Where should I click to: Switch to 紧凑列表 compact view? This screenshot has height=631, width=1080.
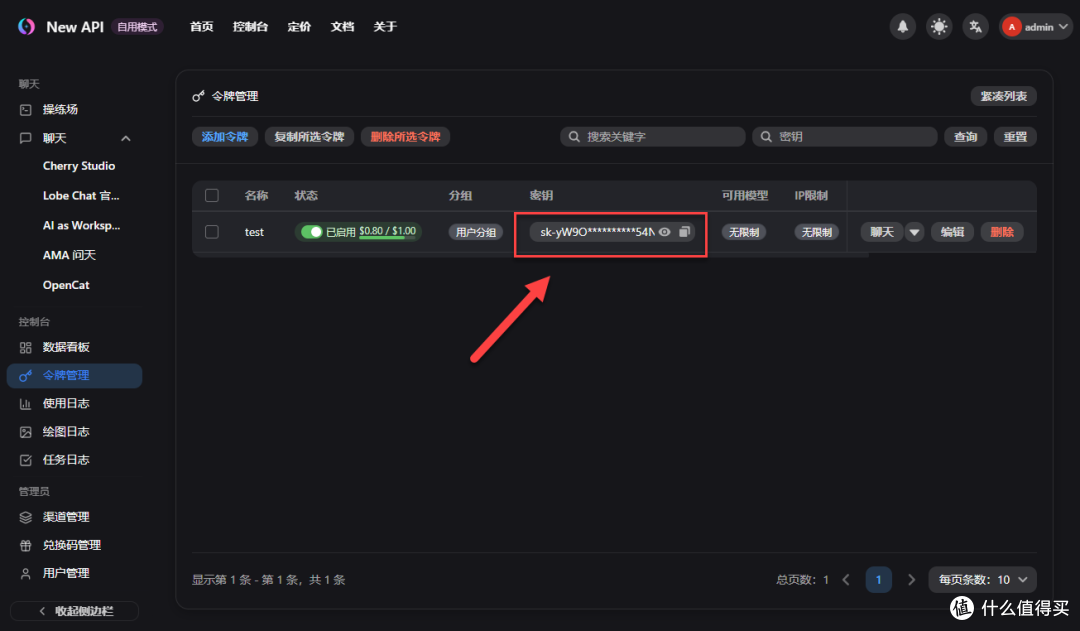[1004, 96]
